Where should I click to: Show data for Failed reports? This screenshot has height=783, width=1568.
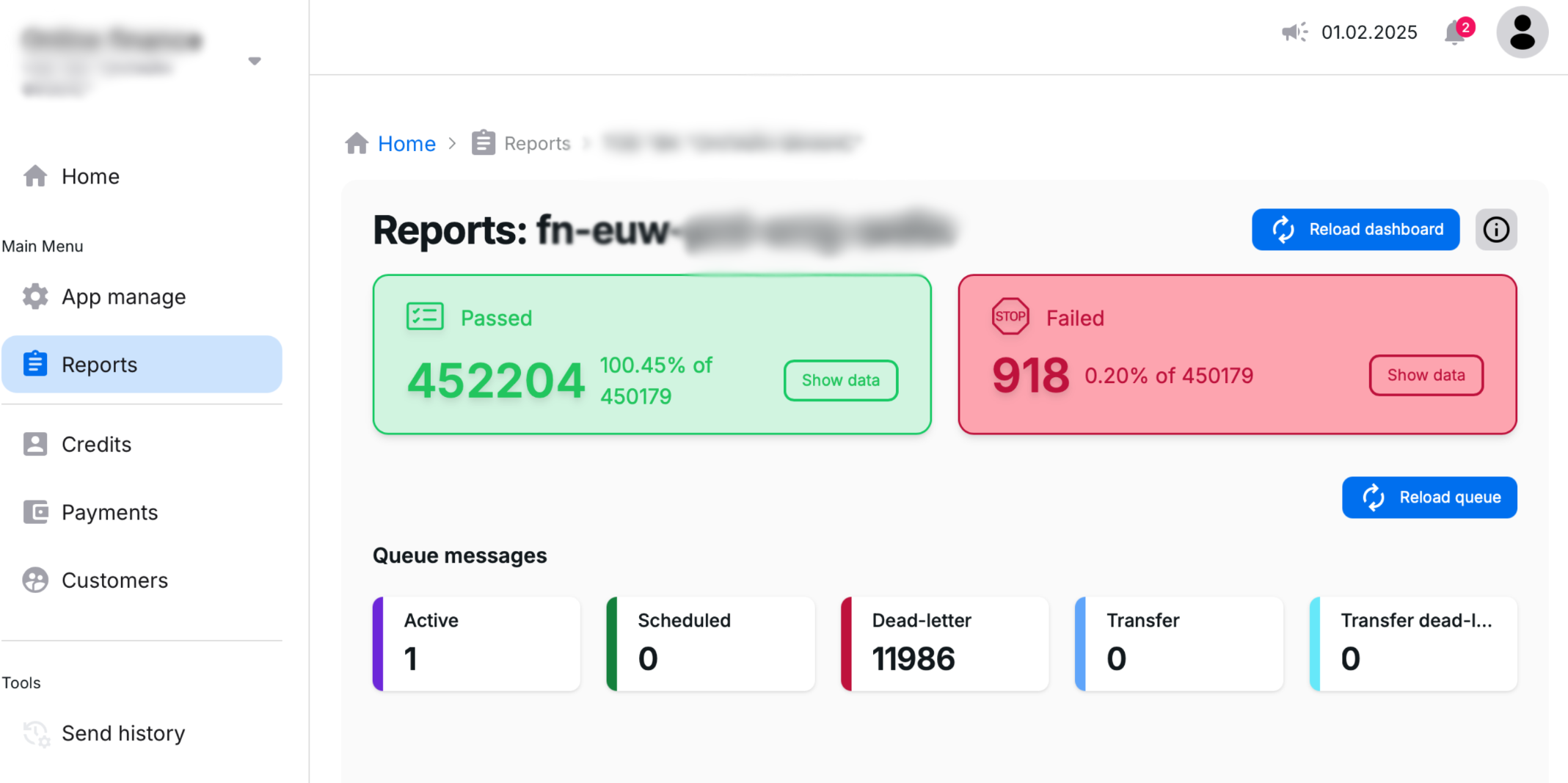(x=1425, y=375)
